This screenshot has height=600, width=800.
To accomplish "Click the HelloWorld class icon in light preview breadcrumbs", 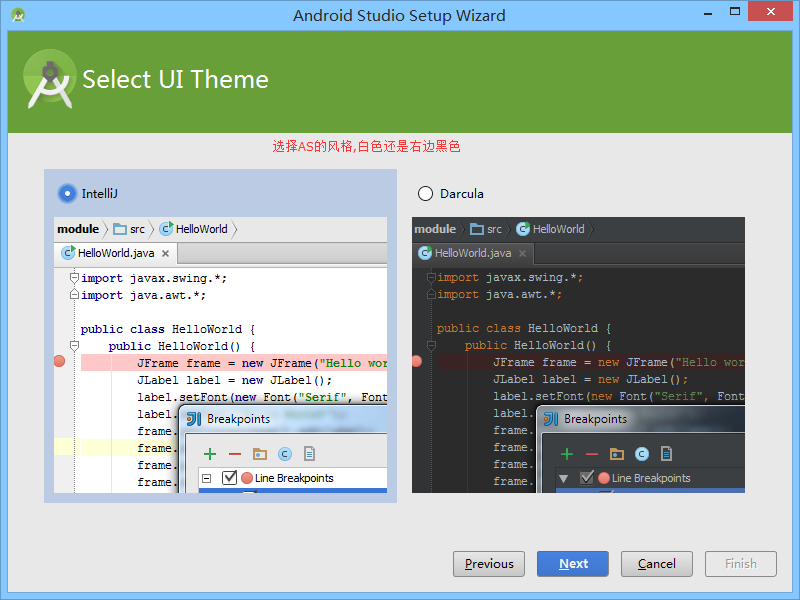I will [166, 228].
